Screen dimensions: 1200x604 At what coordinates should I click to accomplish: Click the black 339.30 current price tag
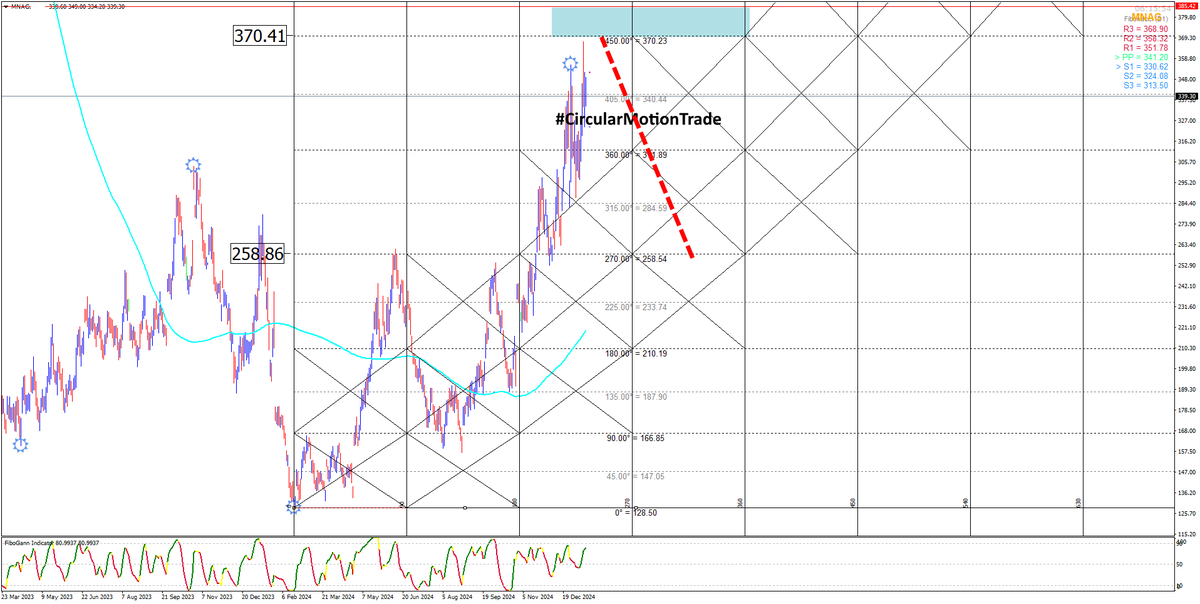pyautogui.click(x=1187, y=97)
